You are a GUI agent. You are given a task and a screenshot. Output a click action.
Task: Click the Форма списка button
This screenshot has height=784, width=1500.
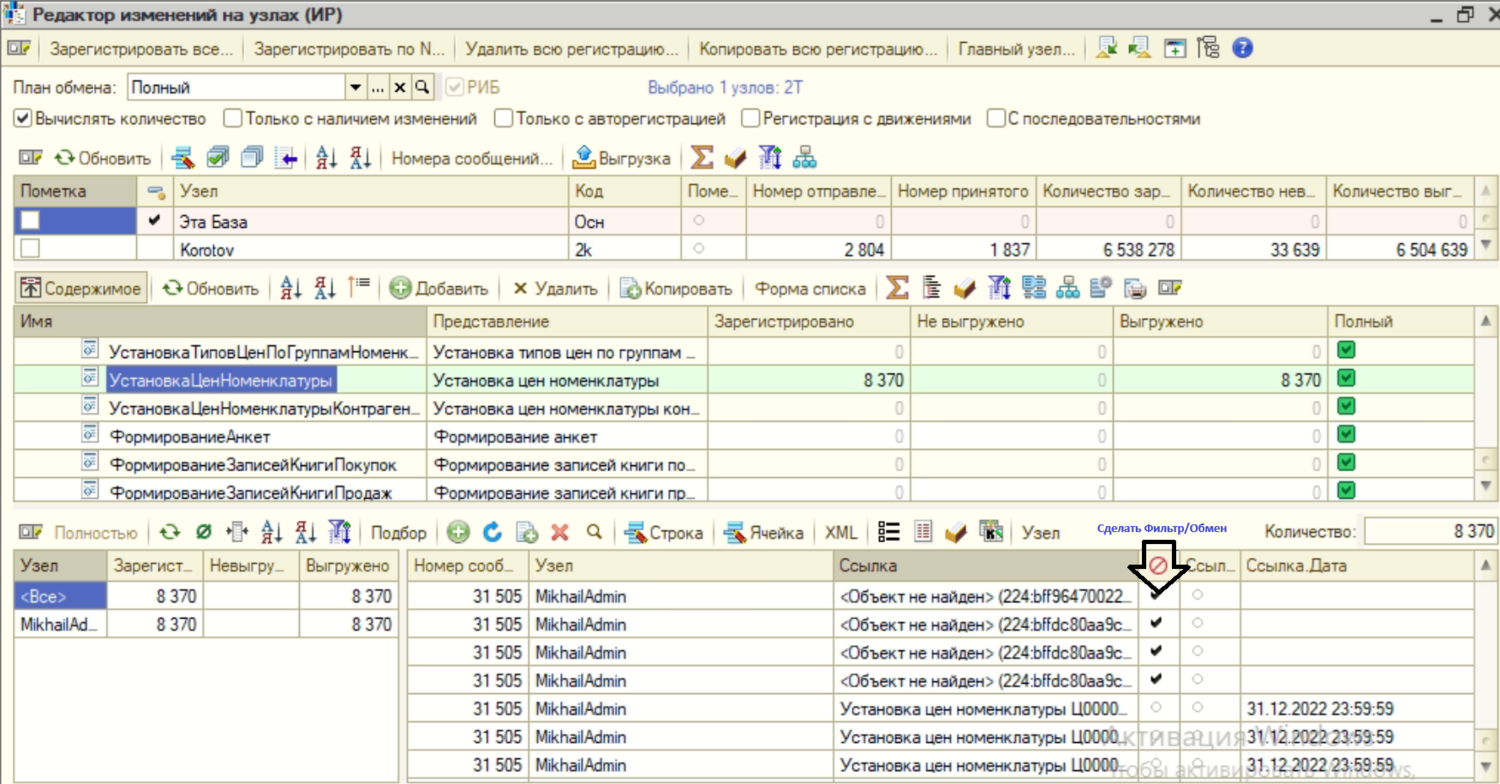pos(810,288)
